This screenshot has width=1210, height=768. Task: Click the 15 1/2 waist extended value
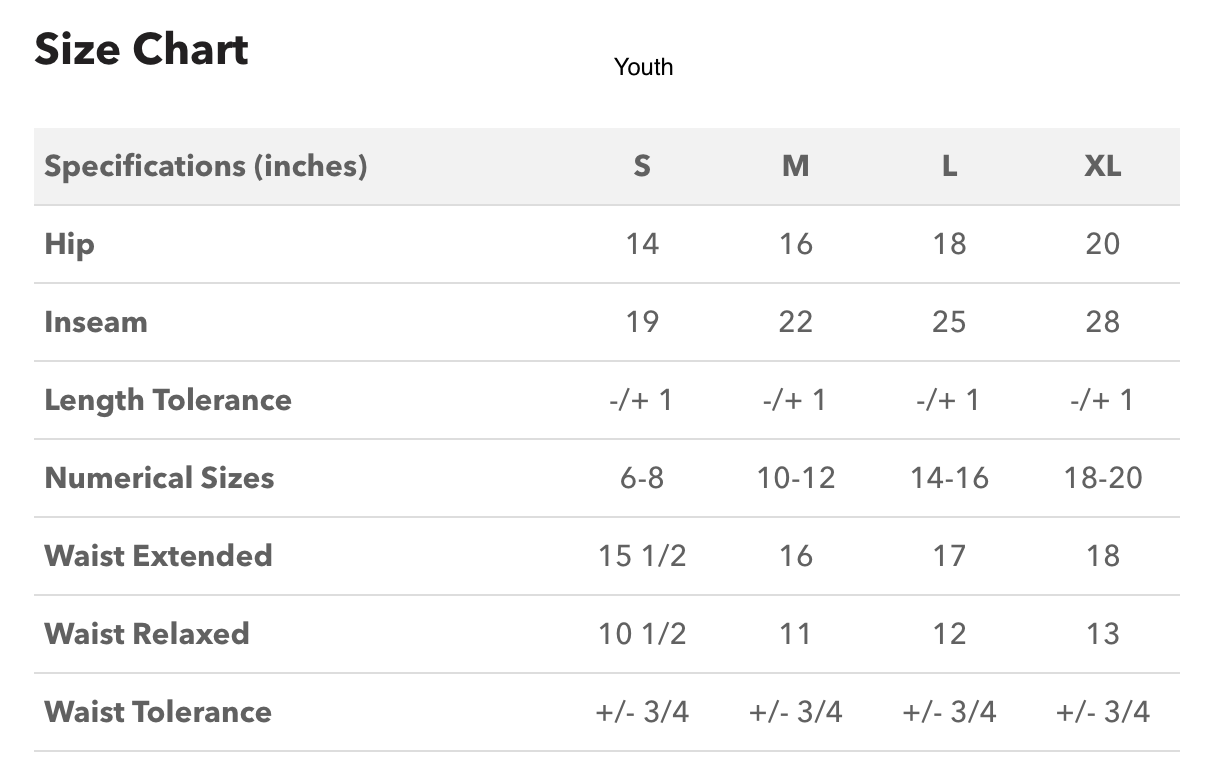pos(642,556)
